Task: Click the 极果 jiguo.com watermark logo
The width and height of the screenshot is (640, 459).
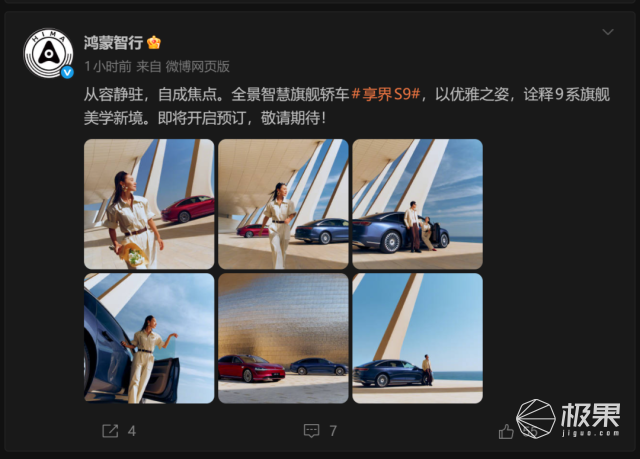Action: click(x=568, y=419)
